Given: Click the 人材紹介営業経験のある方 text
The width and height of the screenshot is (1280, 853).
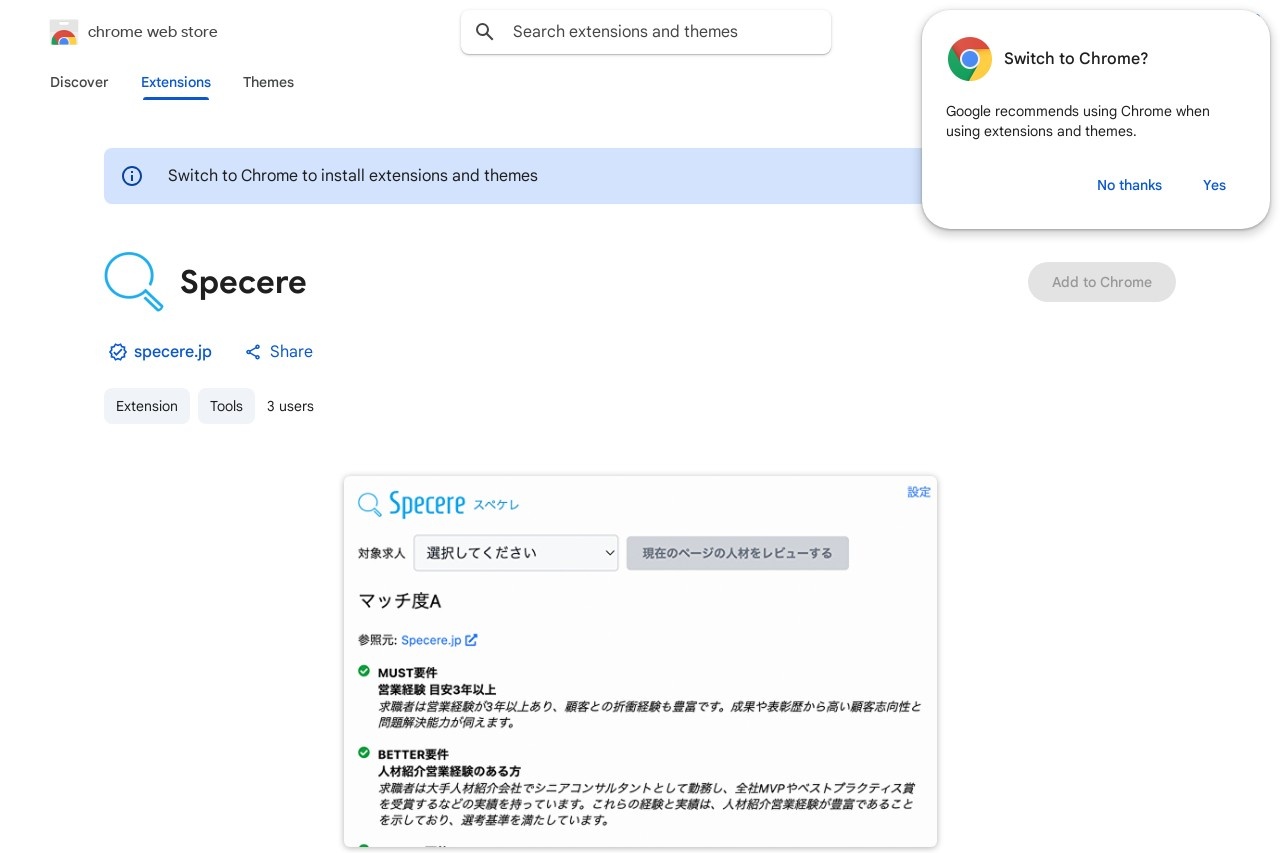Looking at the screenshot, I should tap(450, 771).
